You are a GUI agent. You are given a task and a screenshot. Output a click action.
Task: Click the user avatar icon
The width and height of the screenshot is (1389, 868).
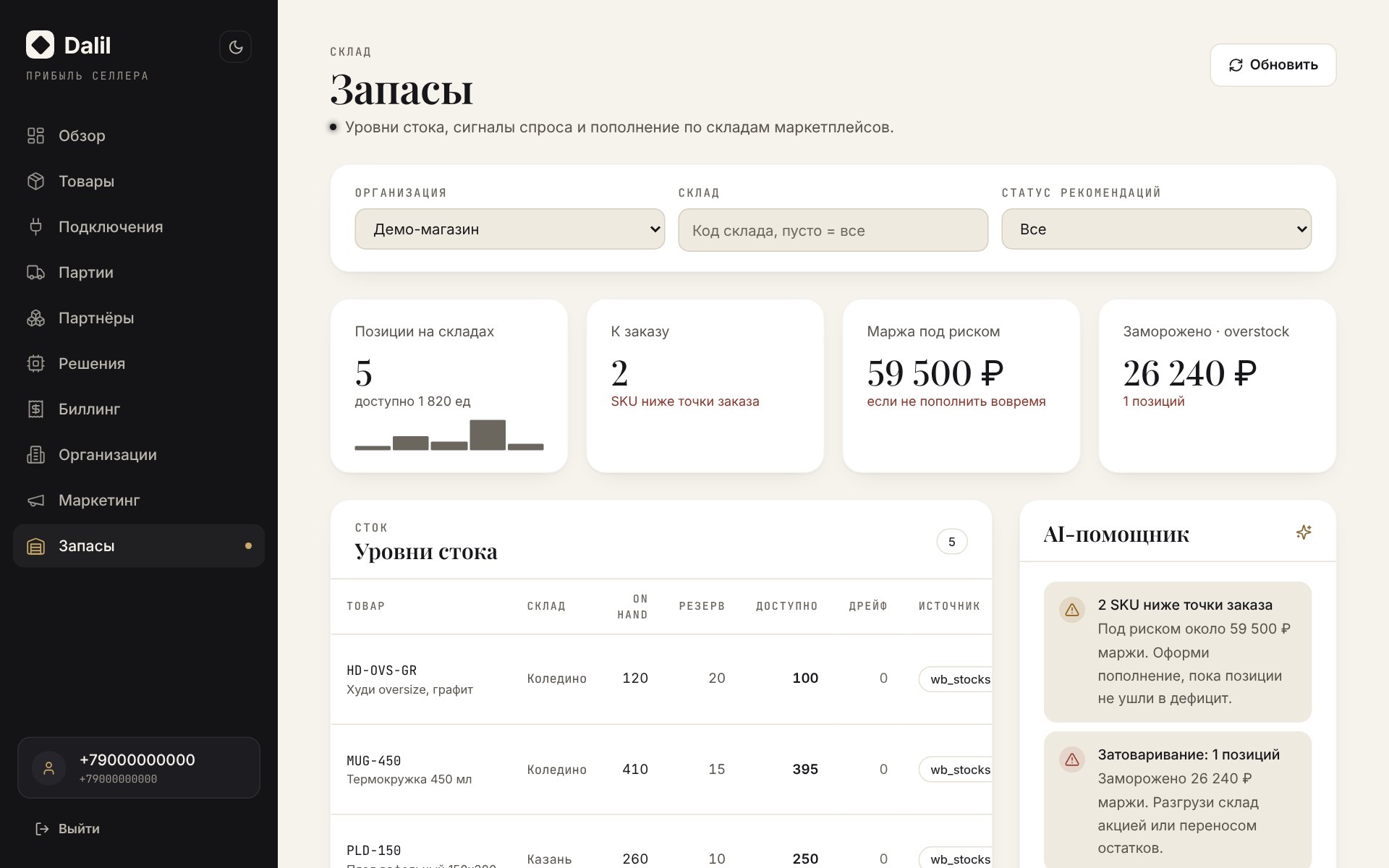[49, 768]
